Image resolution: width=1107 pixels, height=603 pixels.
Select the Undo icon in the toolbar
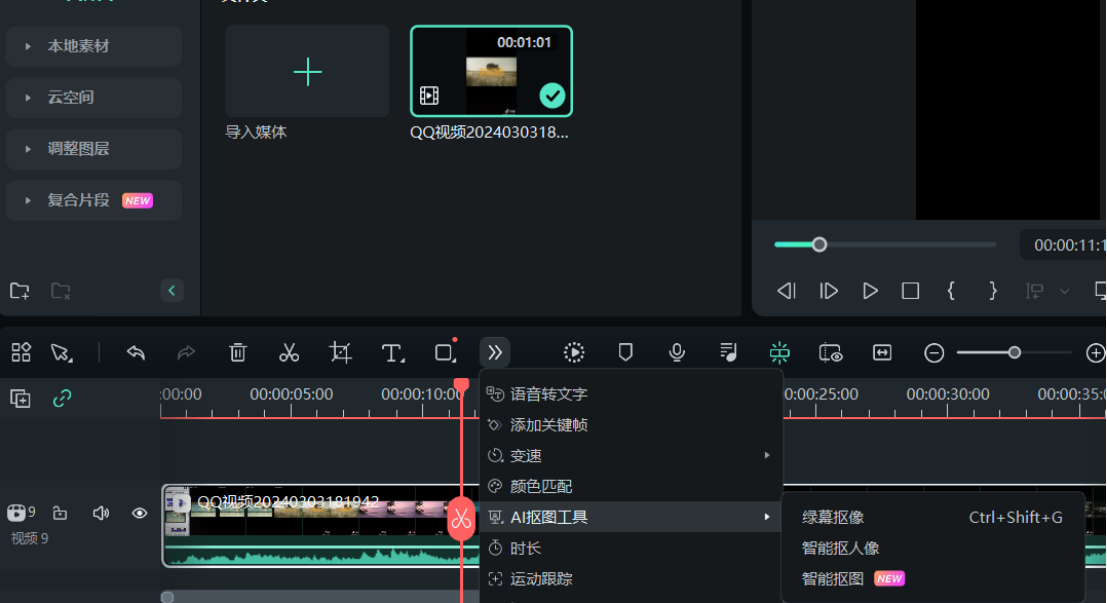pyautogui.click(x=135, y=352)
